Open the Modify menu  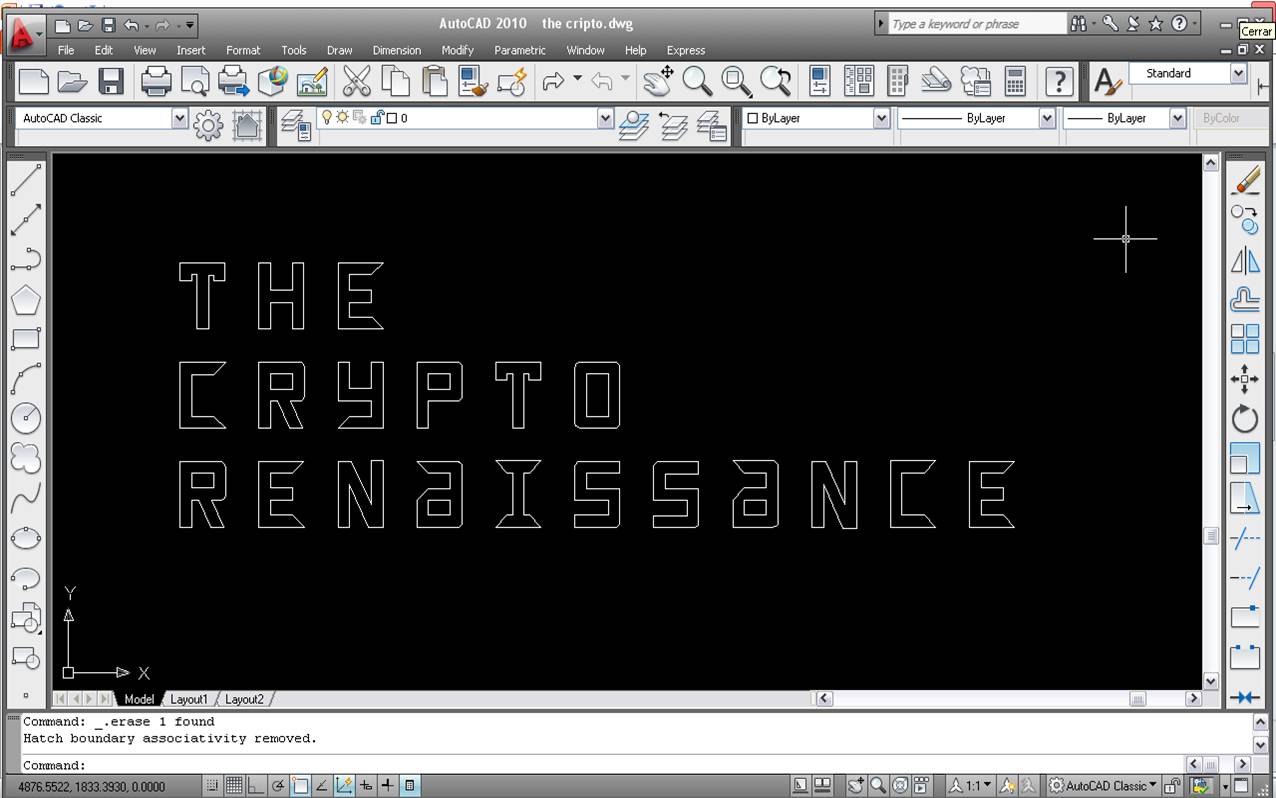pos(458,50)
